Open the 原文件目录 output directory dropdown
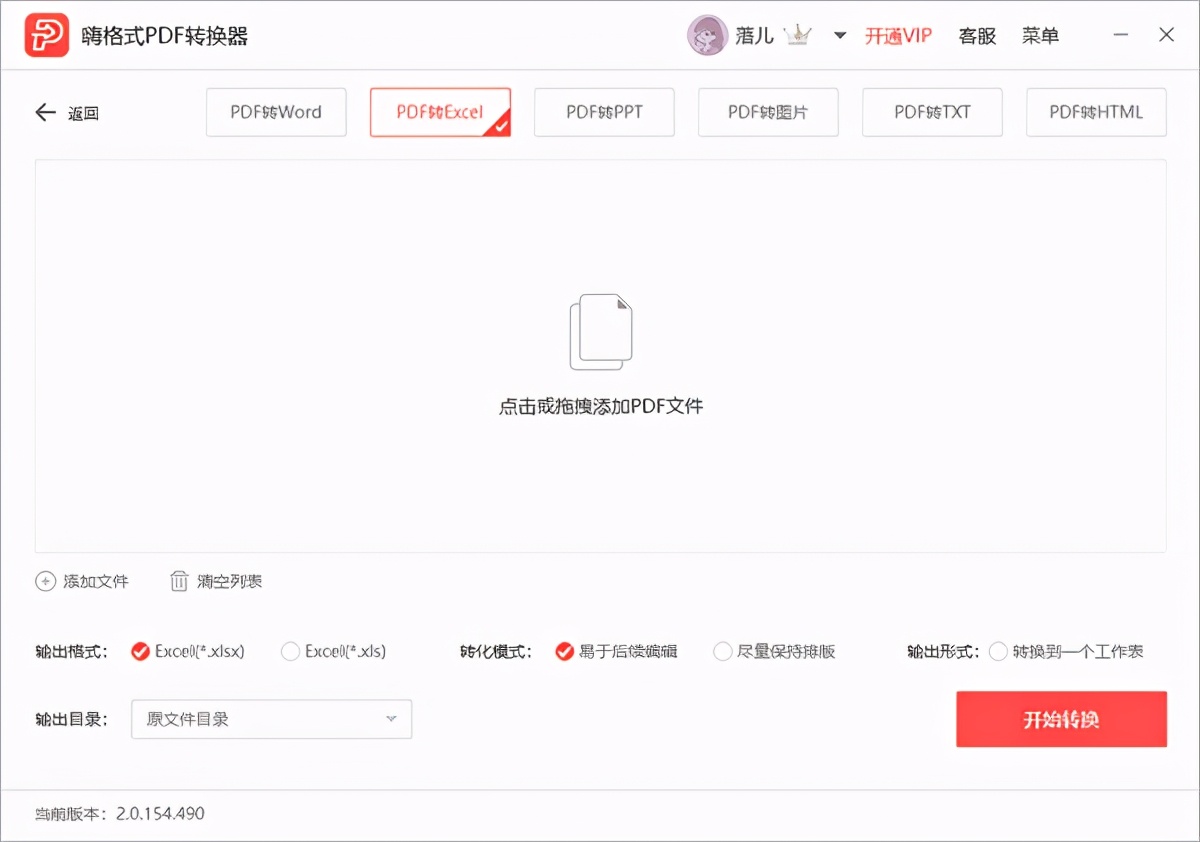The image size is (1200, 842). [x=271, y=719]
